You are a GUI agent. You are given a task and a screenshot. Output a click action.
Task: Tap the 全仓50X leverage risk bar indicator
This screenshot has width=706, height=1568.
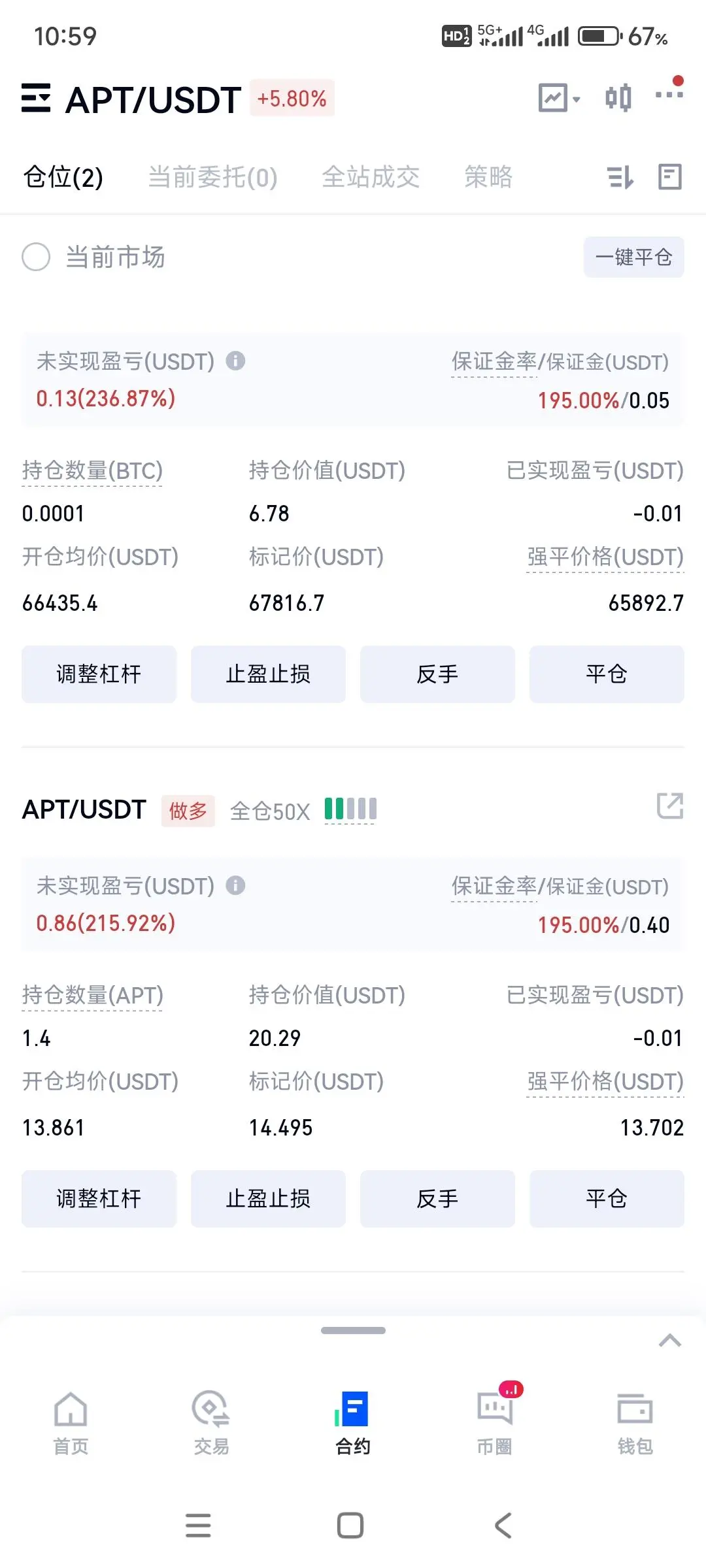350,809
